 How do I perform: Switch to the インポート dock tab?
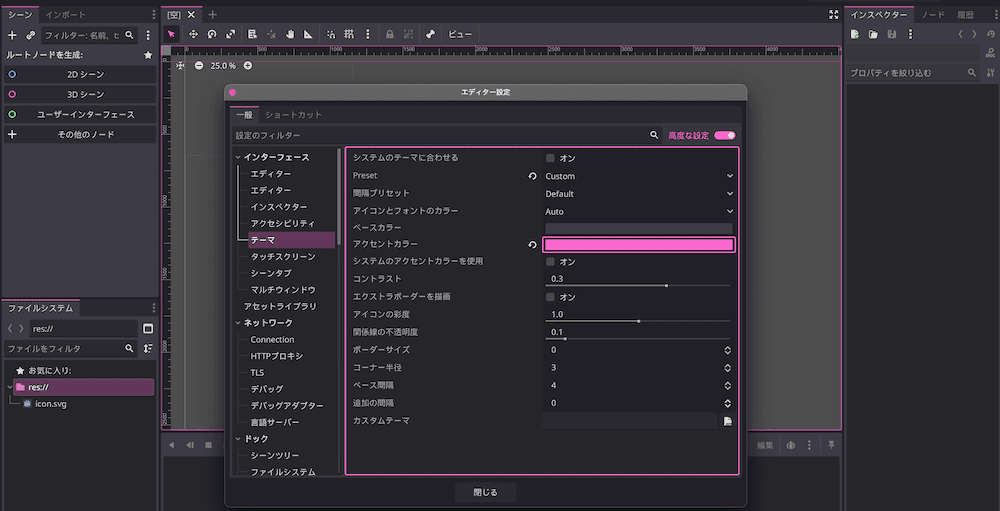(65, 15)
